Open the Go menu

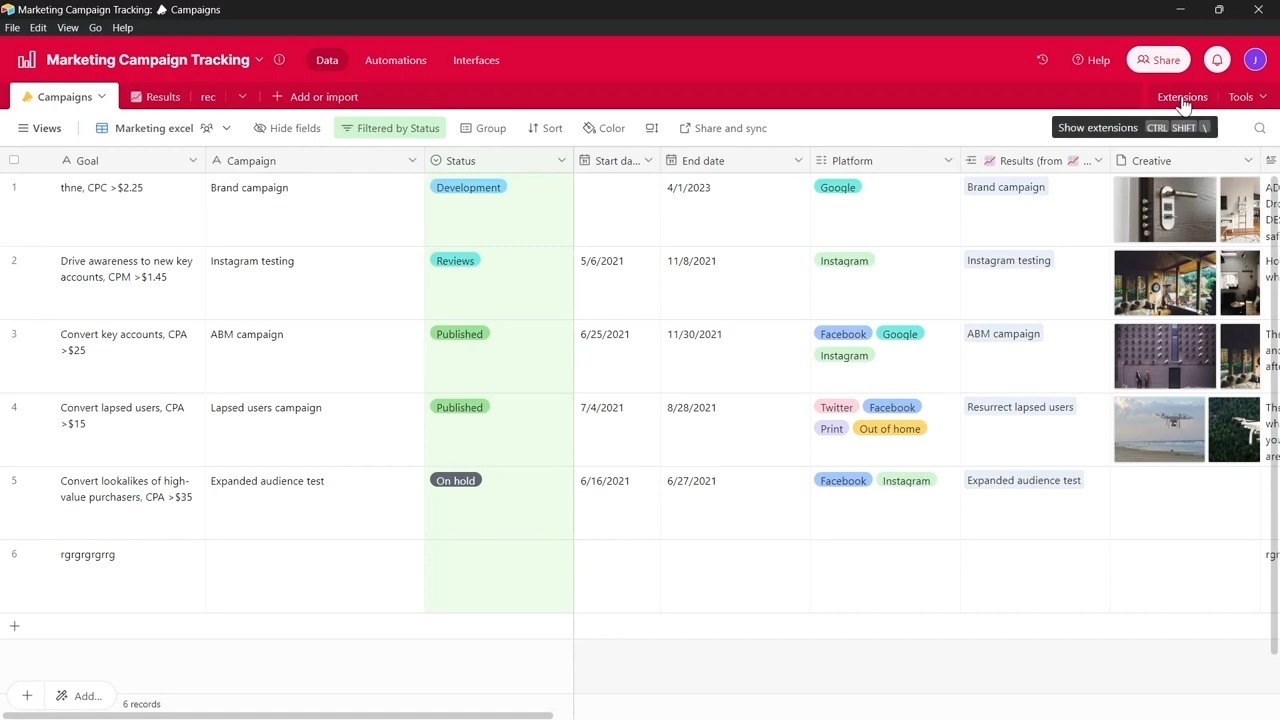coord(95,28)
